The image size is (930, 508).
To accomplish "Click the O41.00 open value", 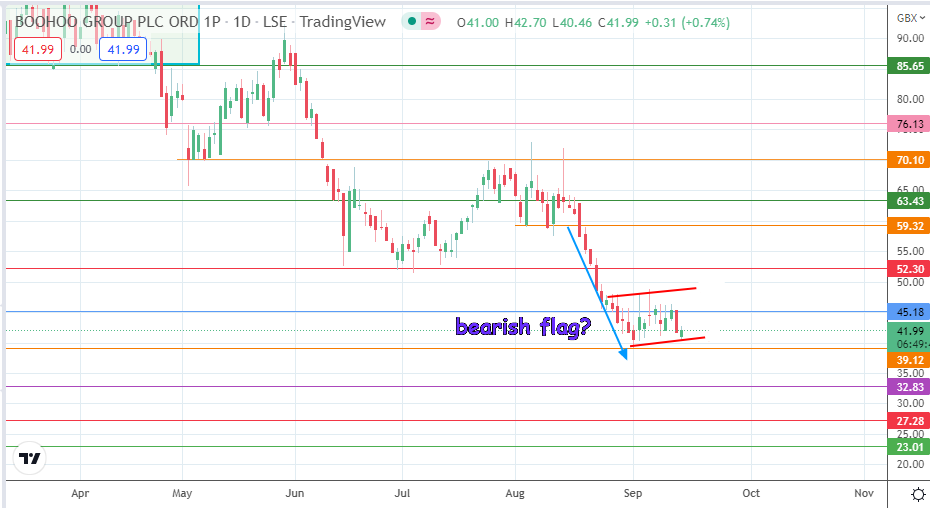I will tap(477, 23).
